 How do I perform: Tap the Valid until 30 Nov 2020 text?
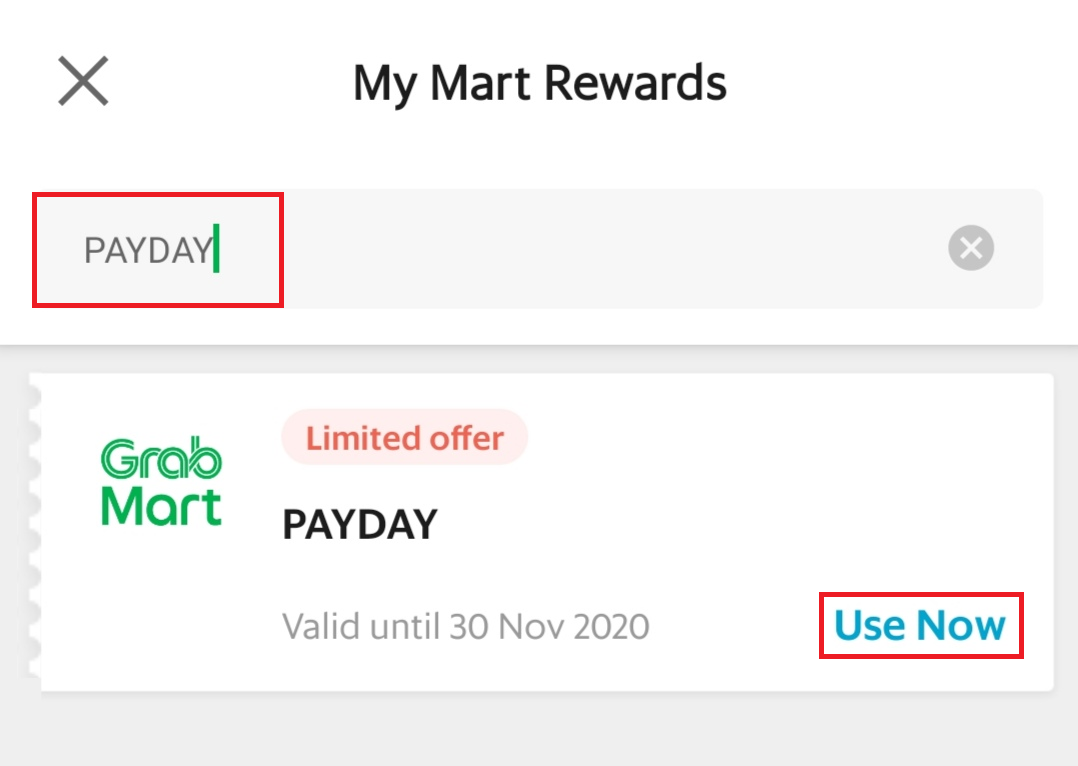click(x=465, y=627)
